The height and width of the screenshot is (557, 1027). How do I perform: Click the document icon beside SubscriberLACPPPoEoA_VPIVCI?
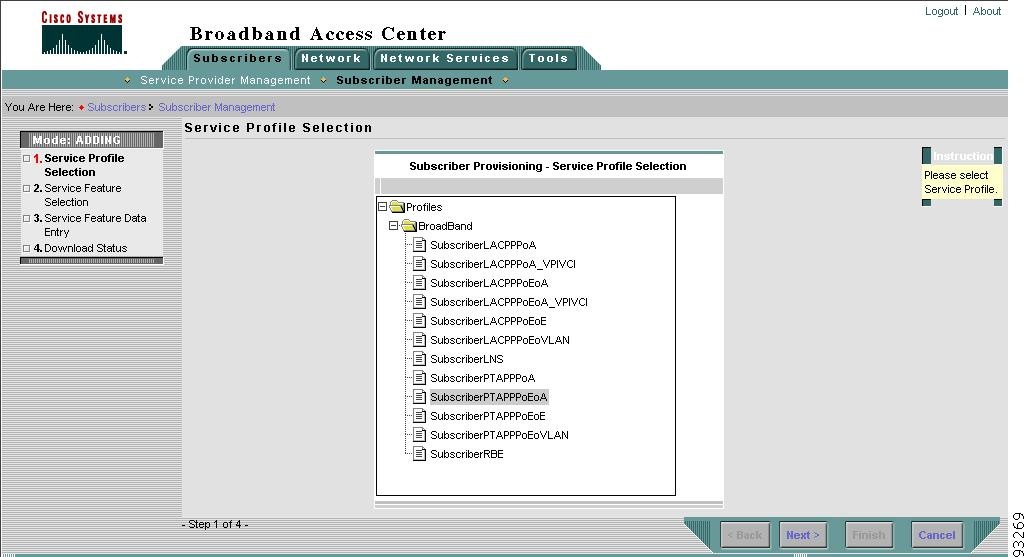[x=420, y=302]
